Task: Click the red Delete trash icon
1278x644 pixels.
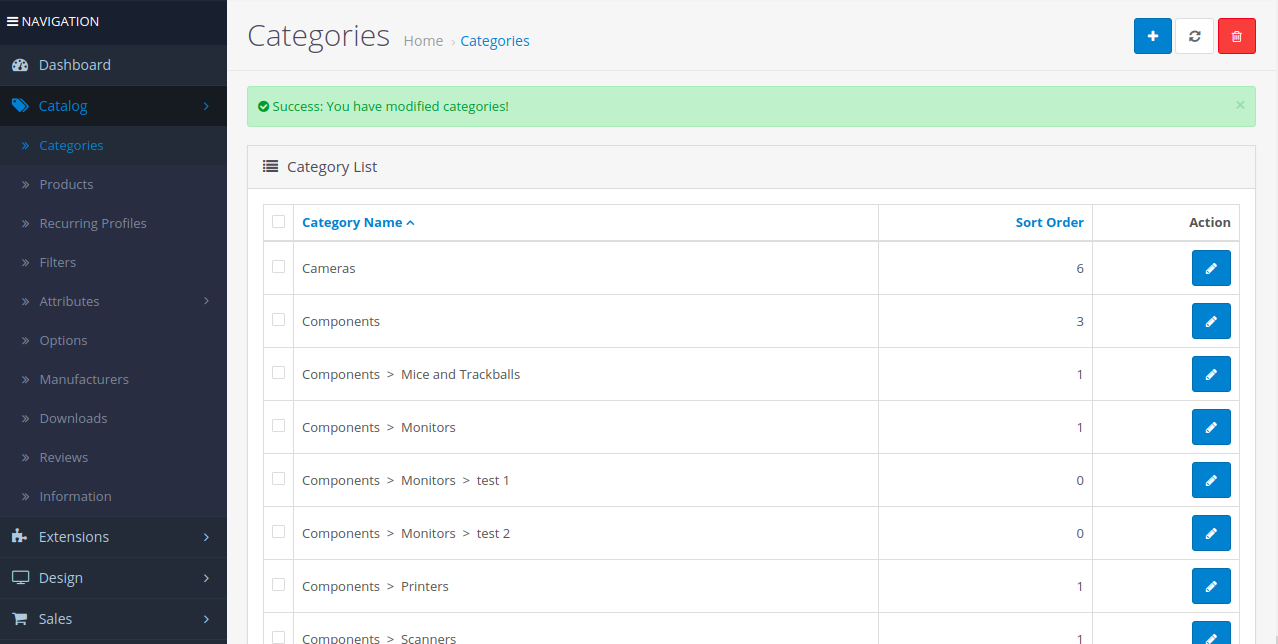Action: [x=1236, y=35]
